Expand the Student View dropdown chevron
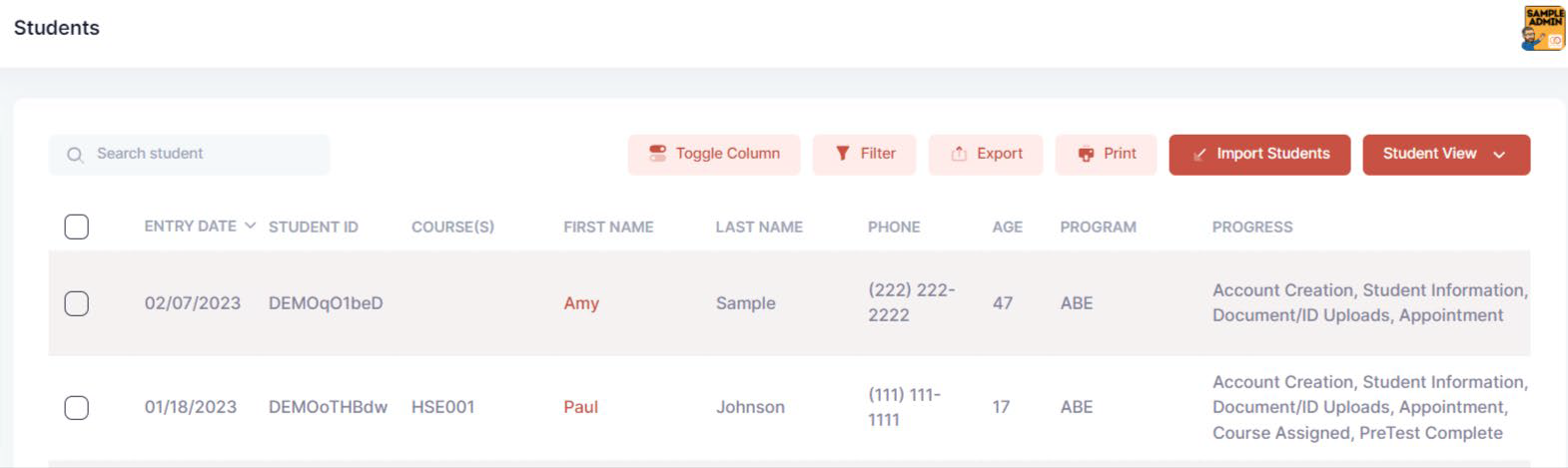The width and height of the screenshot is (1568, 468). [1499, 155]
